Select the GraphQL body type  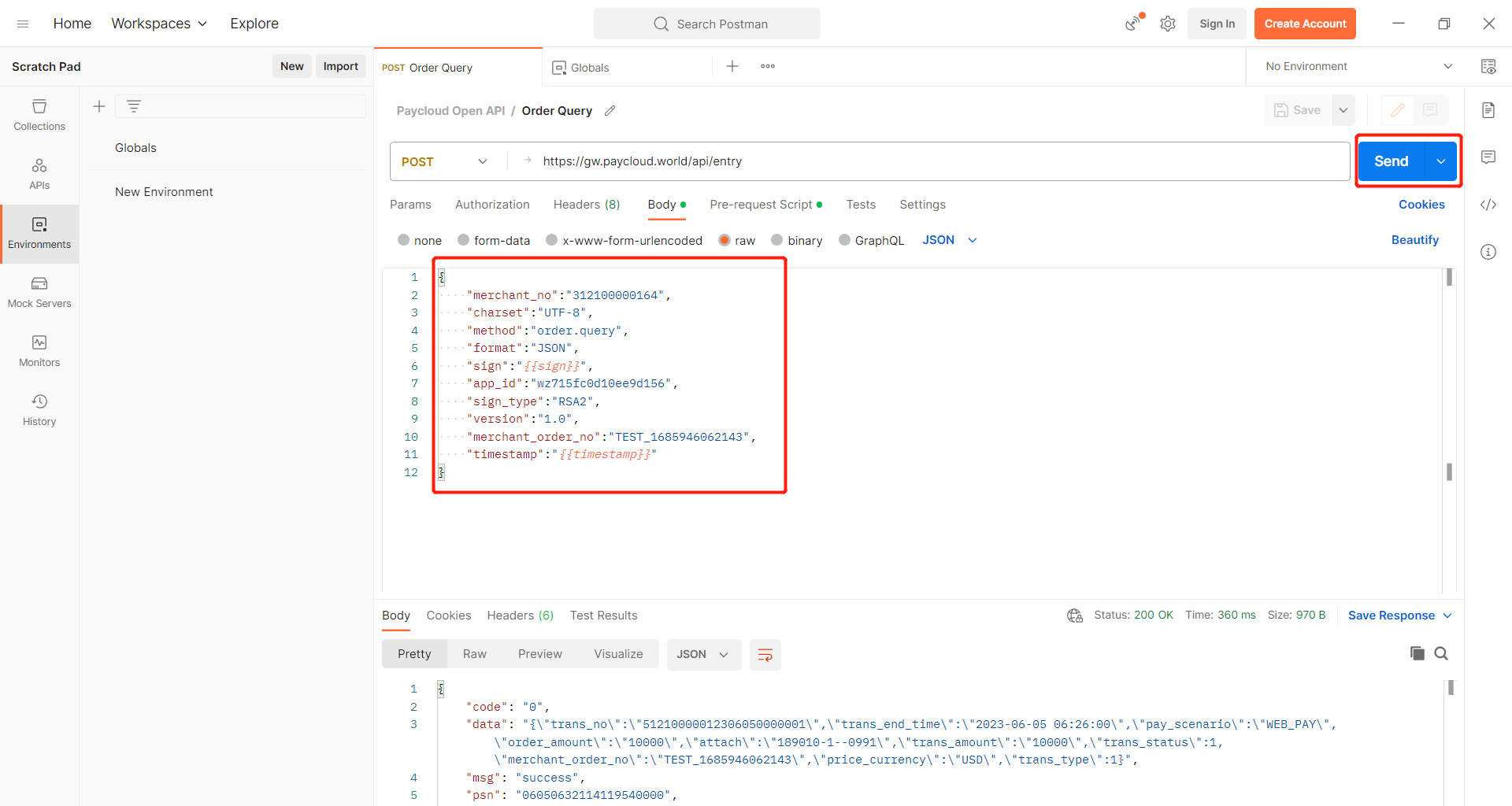(x=871, y=240)
